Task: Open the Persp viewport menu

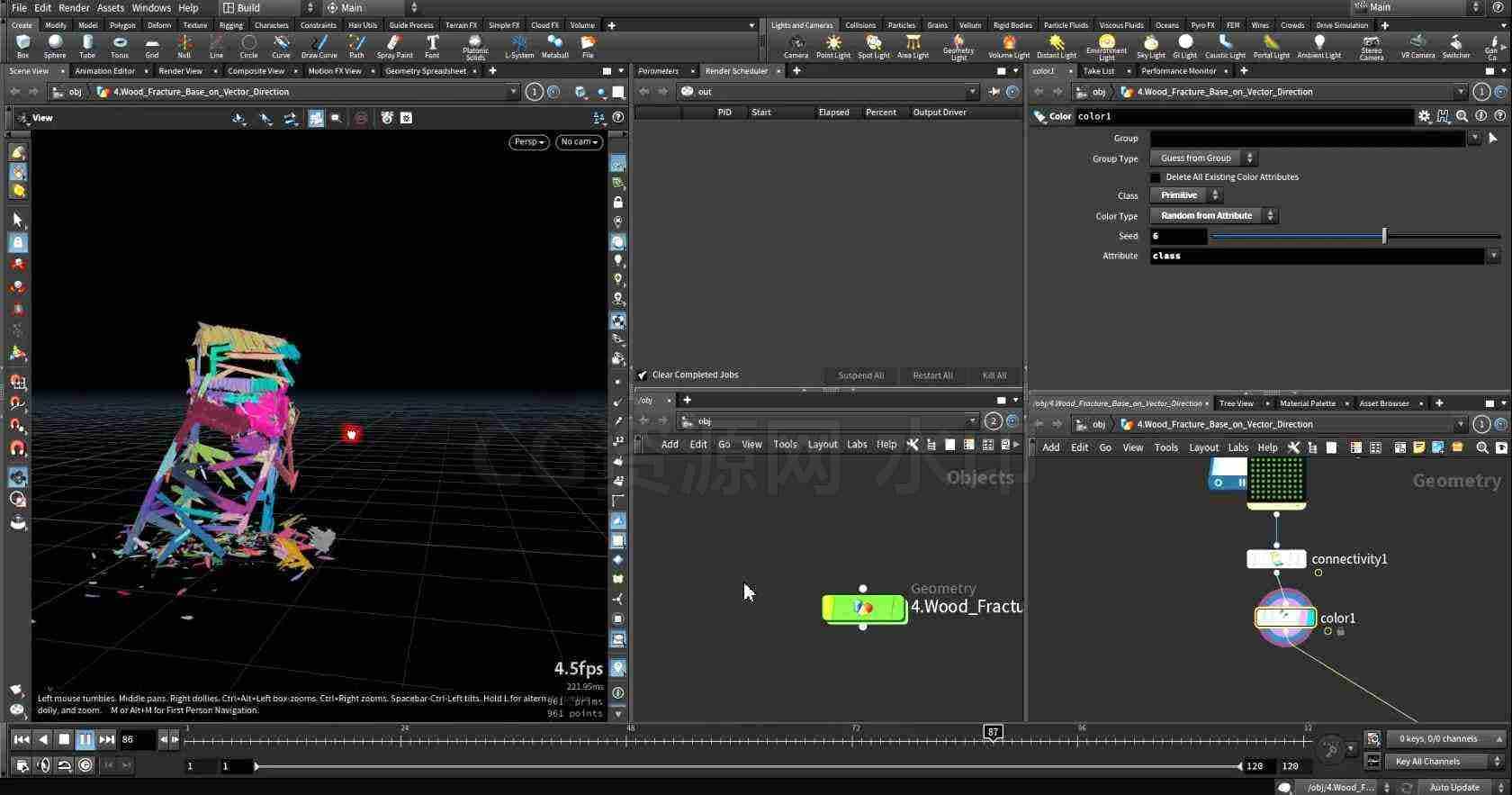Action: 529,141
